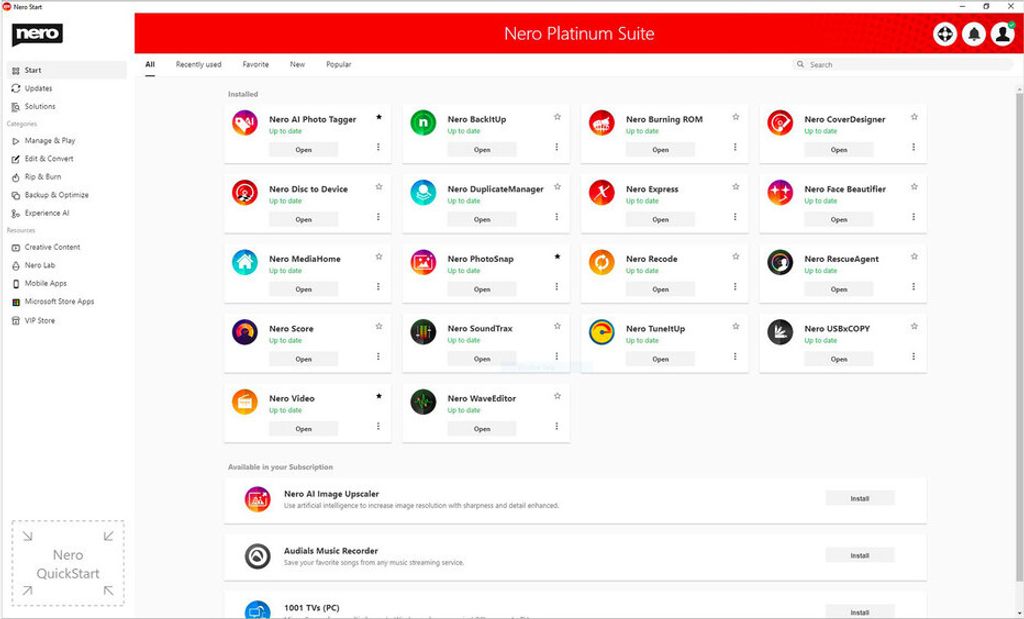Launch the Nero QuickStart panel

[x=68, y=563]
